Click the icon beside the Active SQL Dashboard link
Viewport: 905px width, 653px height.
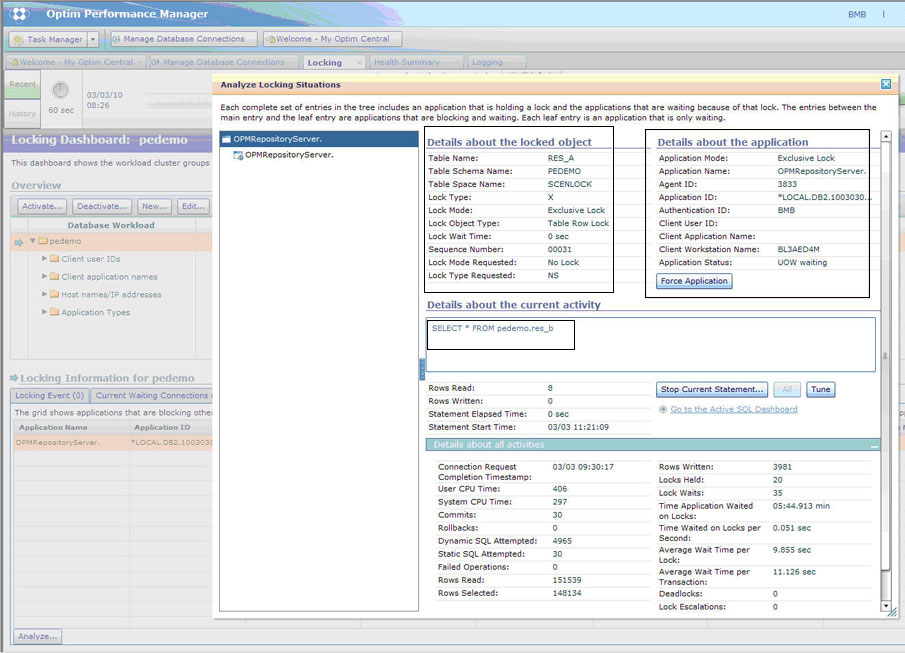[663, 409]
